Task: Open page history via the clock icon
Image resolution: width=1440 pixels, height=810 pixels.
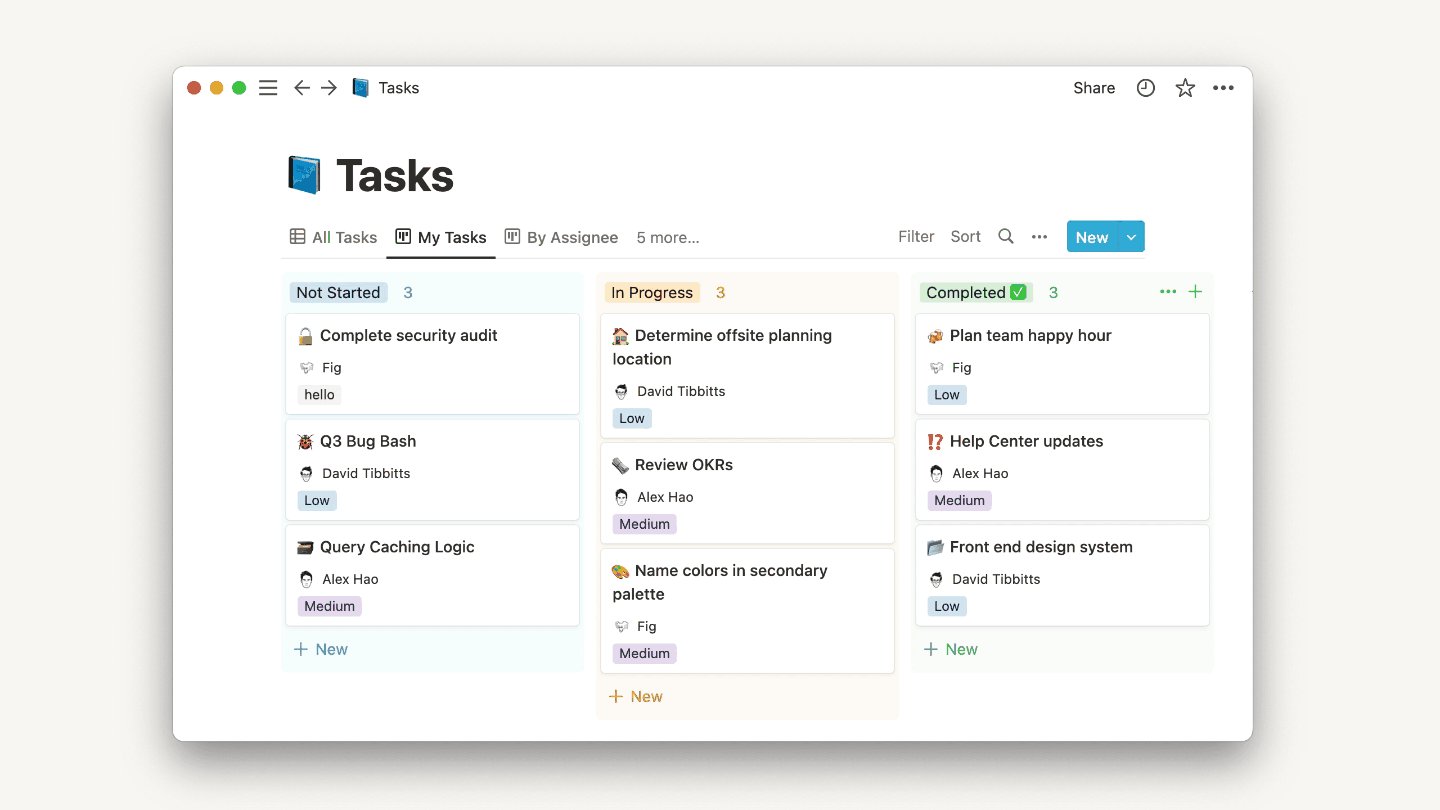Action: pyautogui.click(x=1145, y=88)
